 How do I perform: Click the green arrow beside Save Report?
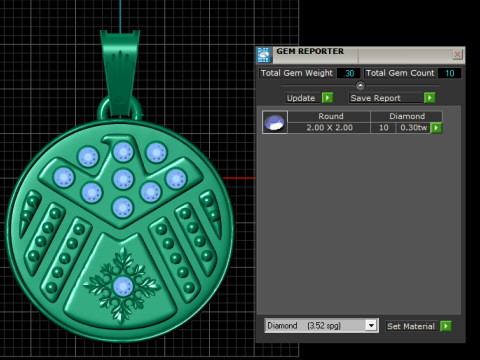pos(429,98)
